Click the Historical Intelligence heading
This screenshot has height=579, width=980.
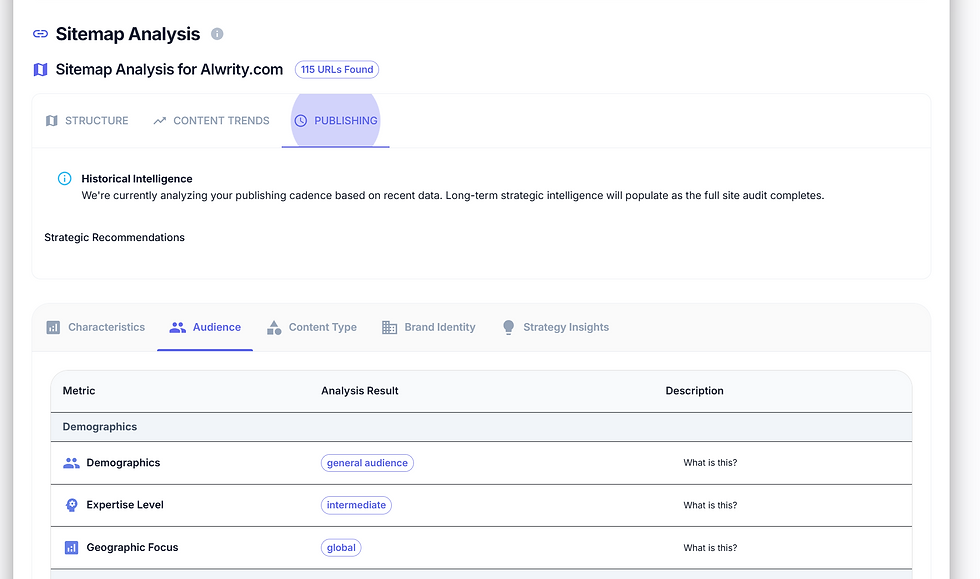137,179
